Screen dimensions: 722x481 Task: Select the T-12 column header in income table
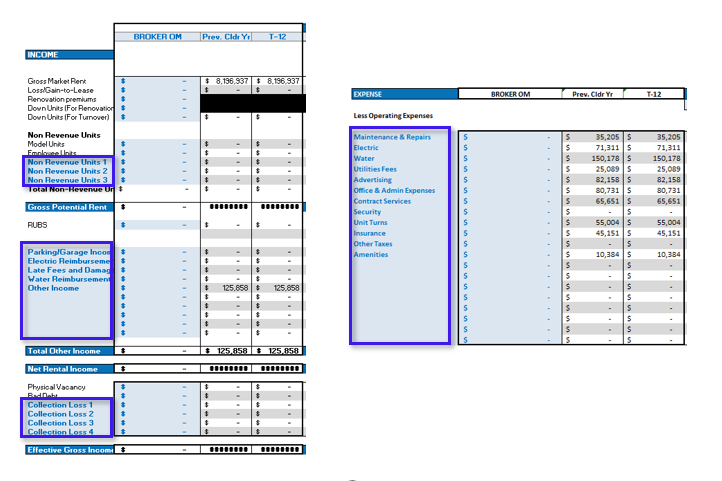tap(277, 37)
